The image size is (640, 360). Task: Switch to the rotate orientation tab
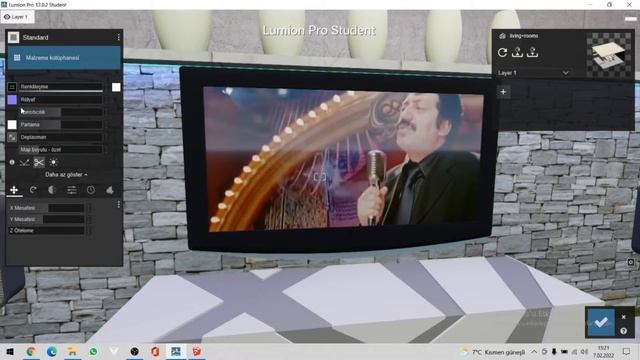pos(33,190)
